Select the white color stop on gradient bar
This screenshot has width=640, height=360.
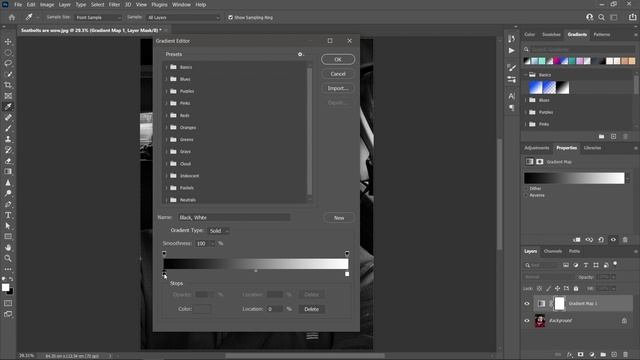[347, 273]
